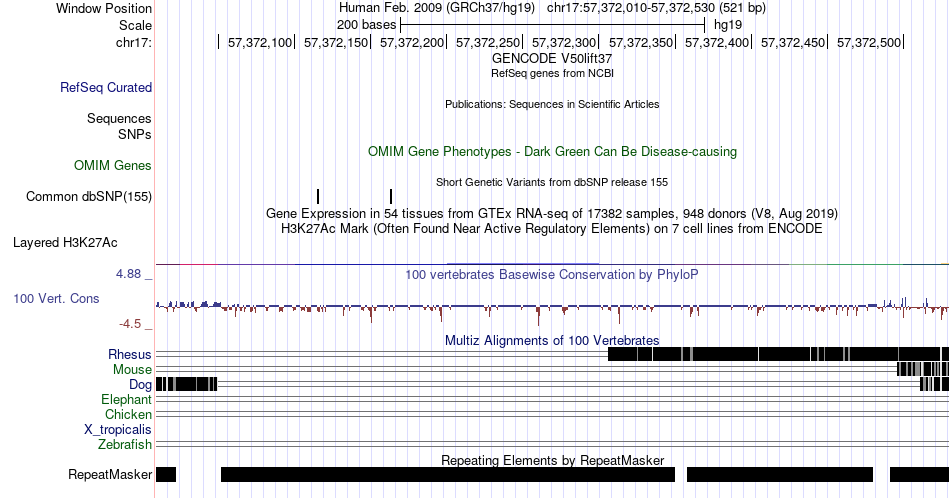Click the SNPs track label
The width and height of the screenshot is (950, 498).
pos(135,134)
